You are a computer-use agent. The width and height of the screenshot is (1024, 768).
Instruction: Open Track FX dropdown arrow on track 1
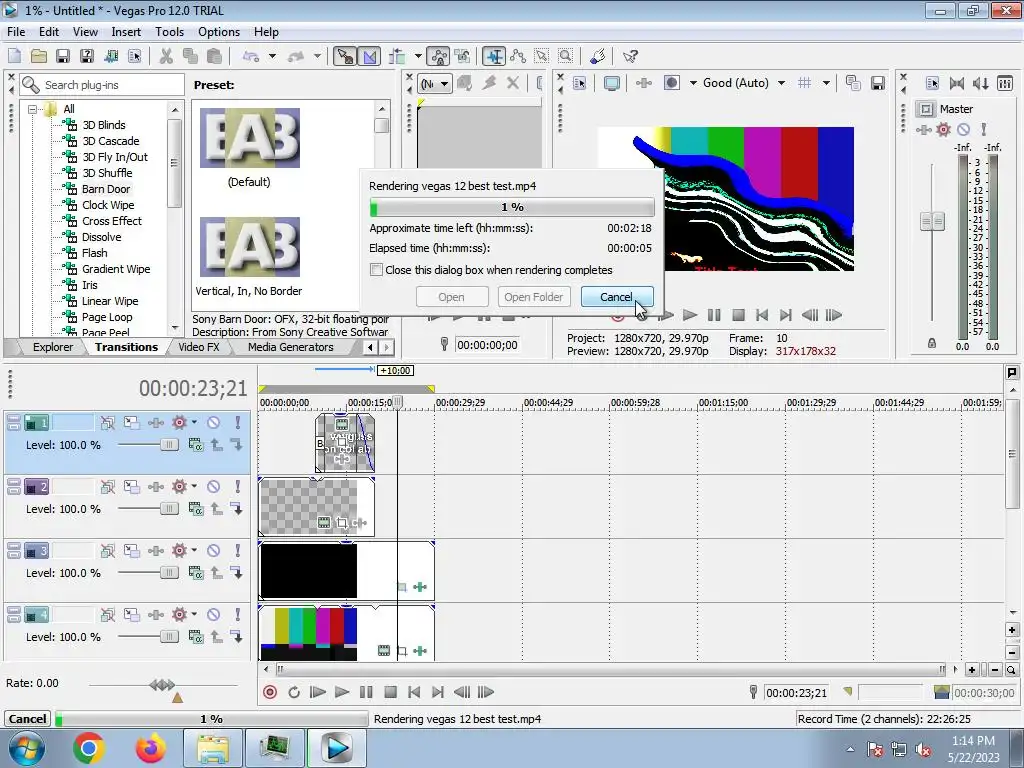tap(194, 423)
